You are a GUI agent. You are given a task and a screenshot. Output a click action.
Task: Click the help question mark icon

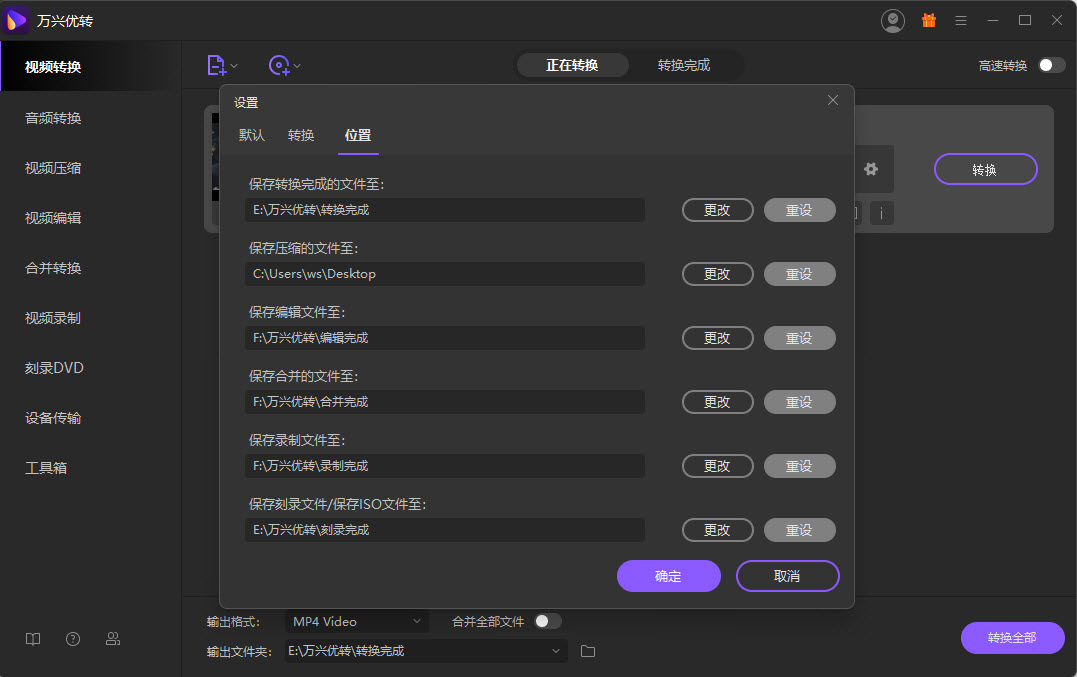[72, 638]
